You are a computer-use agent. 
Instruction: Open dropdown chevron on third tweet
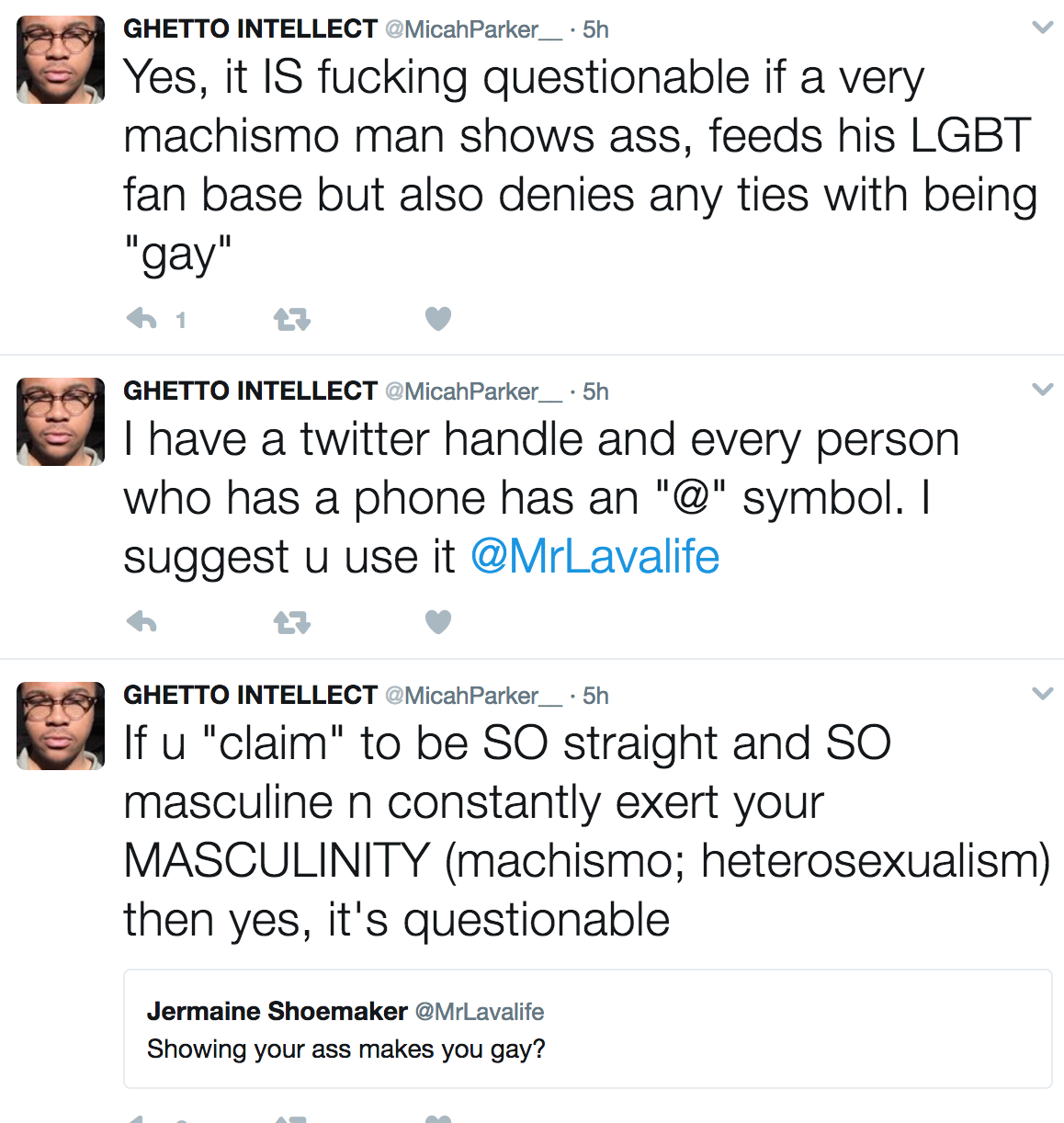1042,694
